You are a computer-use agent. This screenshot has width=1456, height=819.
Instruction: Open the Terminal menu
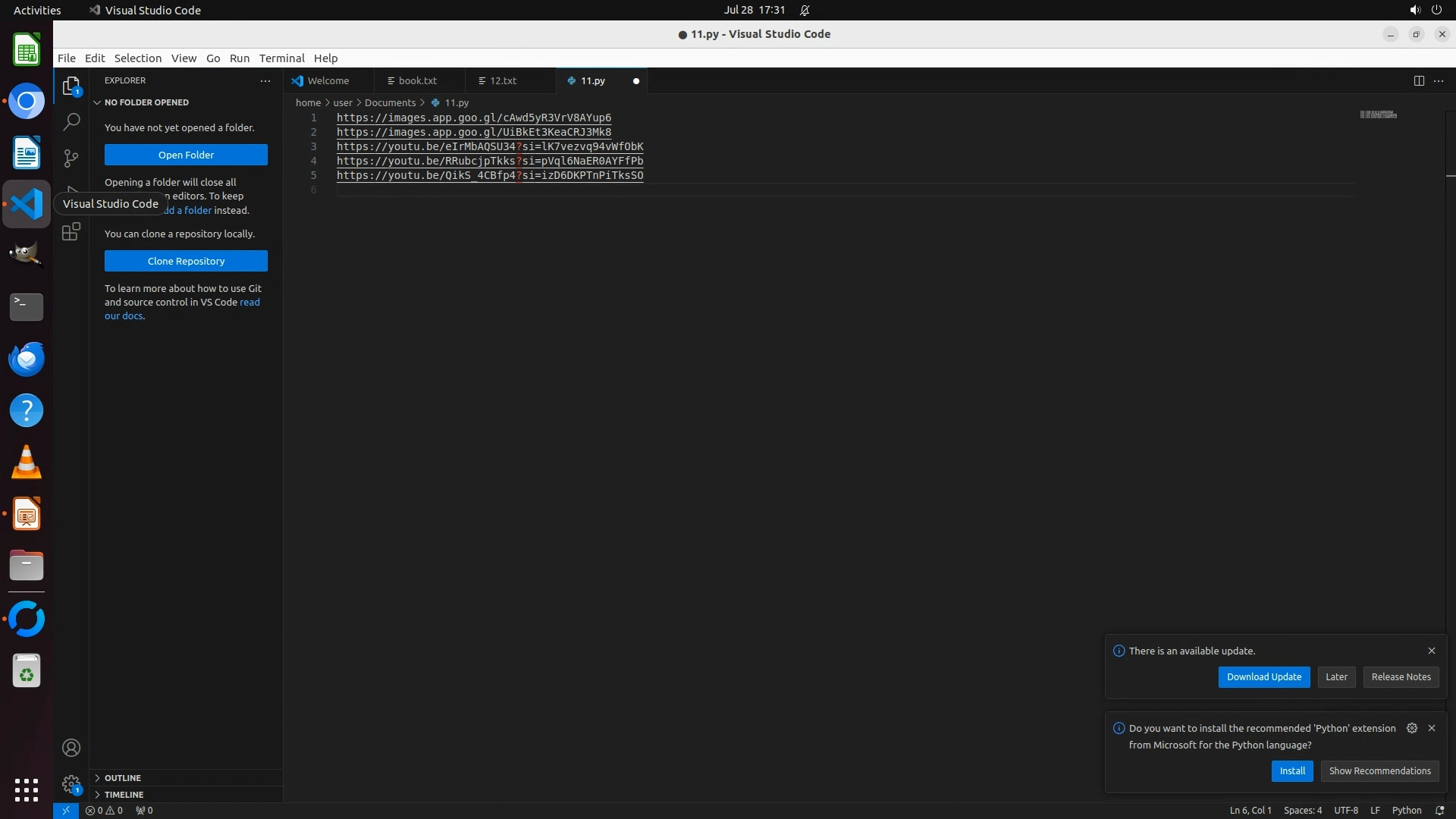(x=281, y=58)
